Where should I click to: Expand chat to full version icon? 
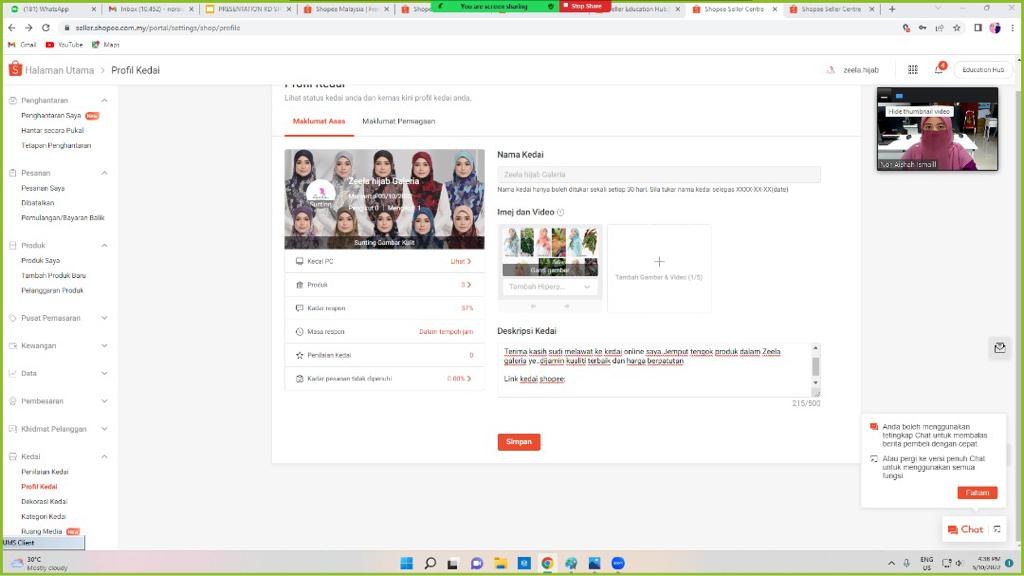[996, 529]
